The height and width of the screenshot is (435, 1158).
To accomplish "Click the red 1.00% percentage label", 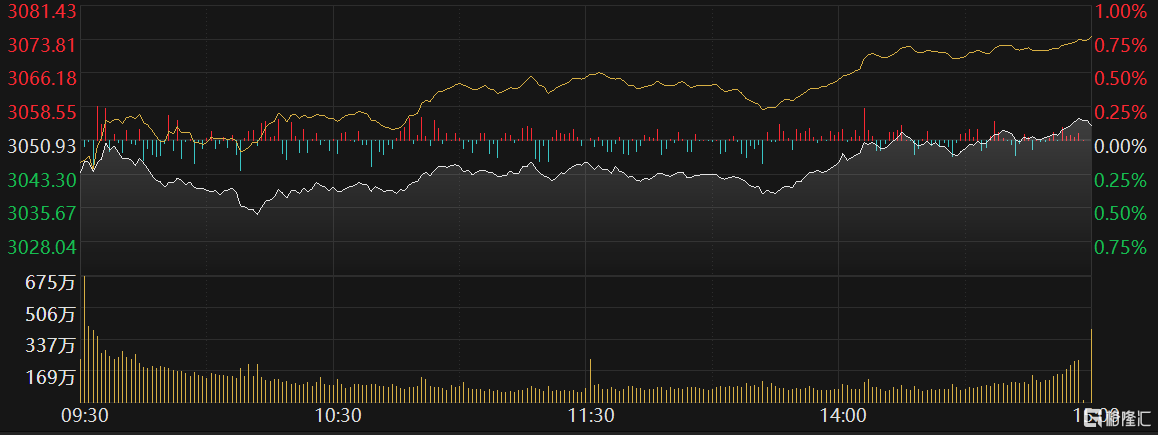I will [x=1121, y=11].
